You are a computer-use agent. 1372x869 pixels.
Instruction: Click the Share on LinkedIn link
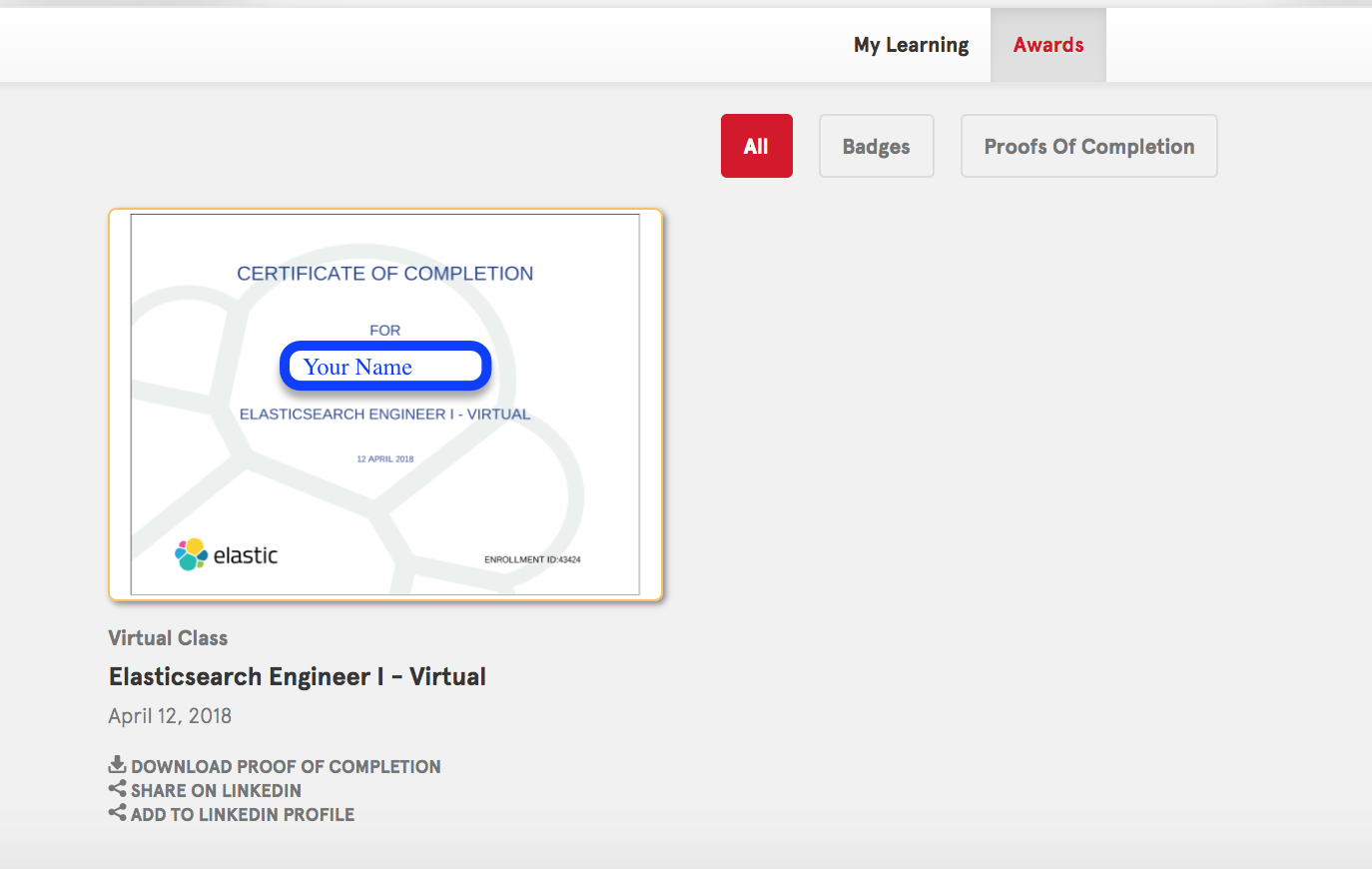coord(216,790)
